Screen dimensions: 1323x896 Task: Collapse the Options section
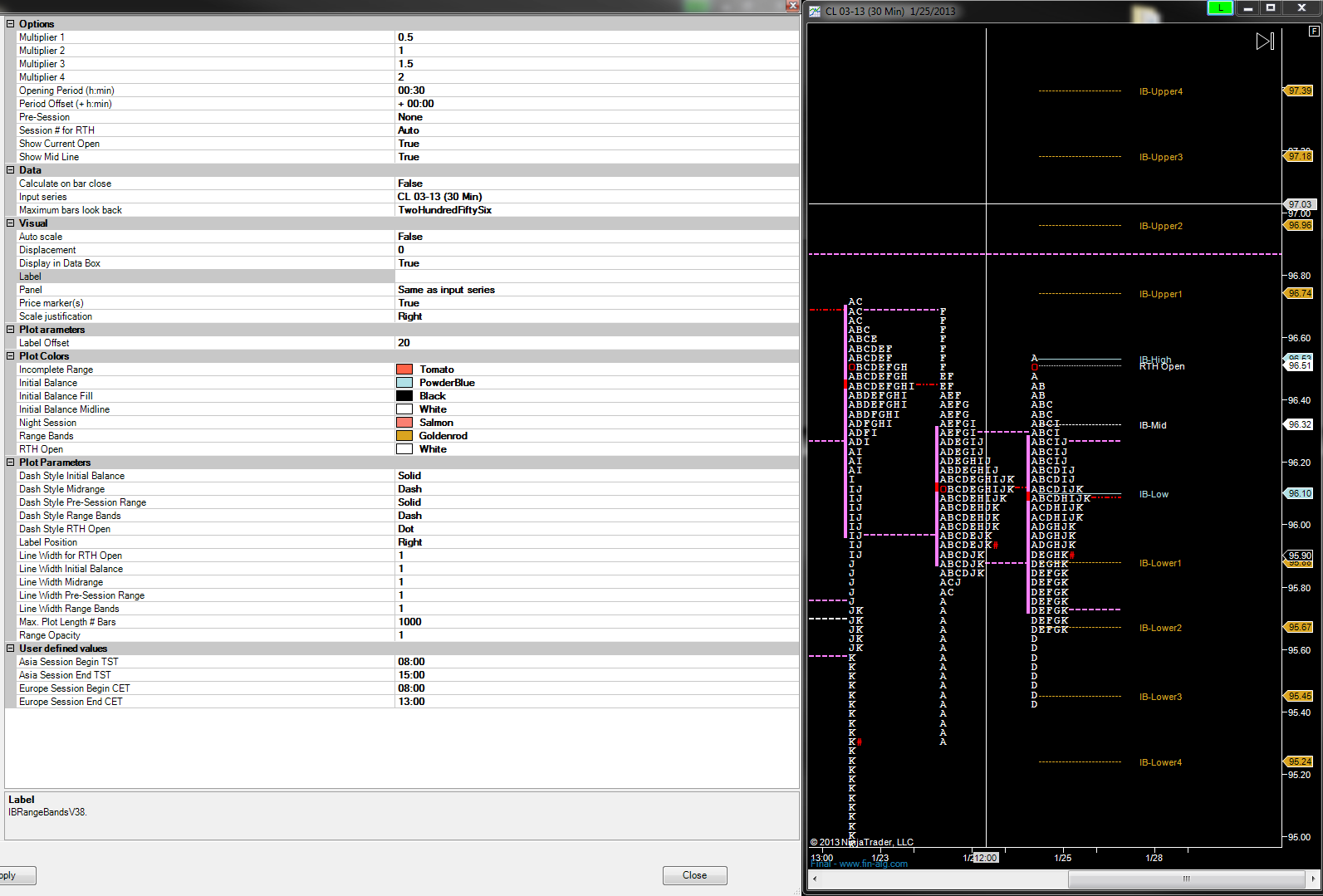pos(11,24)
